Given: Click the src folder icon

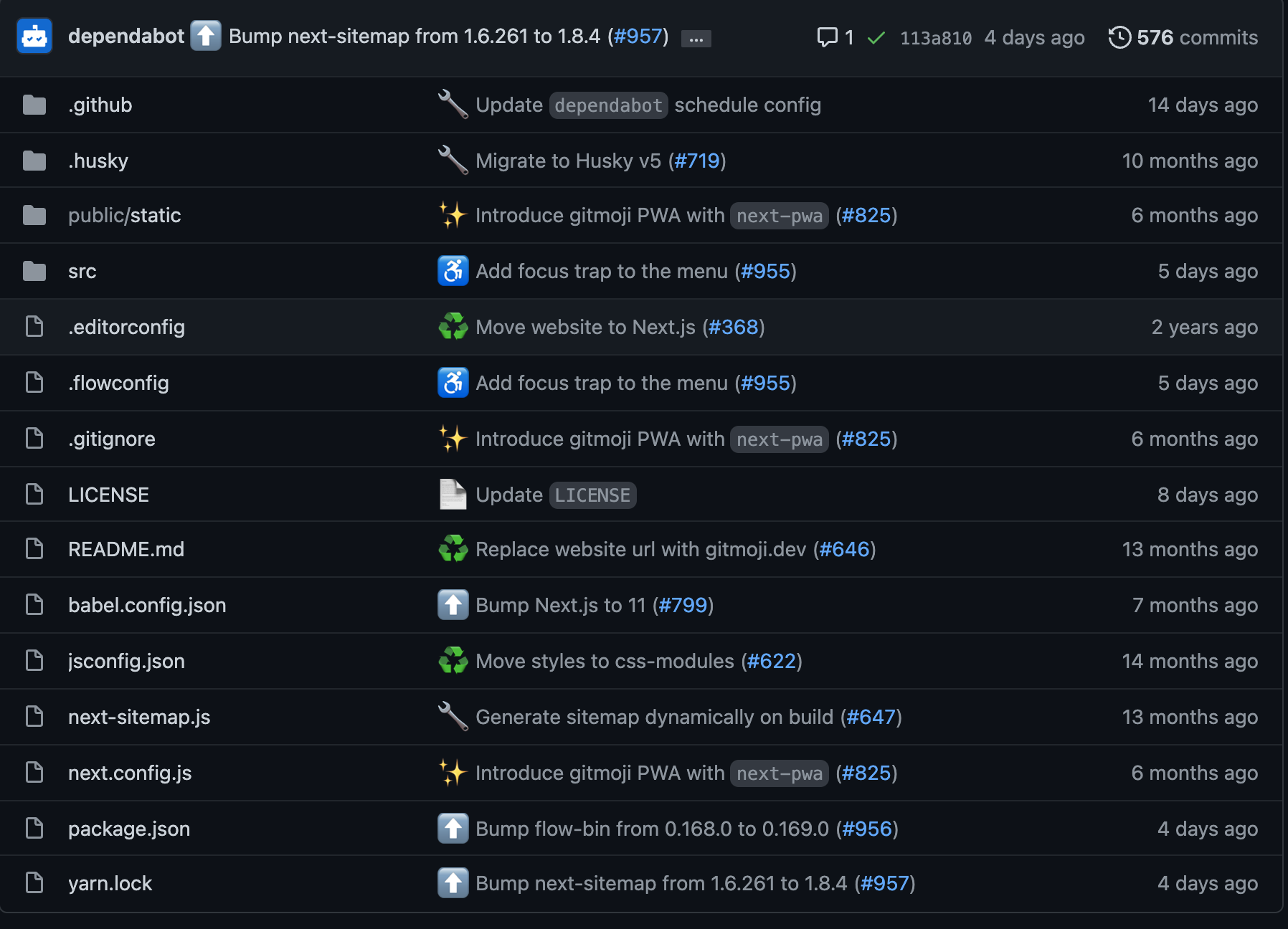Looking at the screenshot, I should point(34,271).
